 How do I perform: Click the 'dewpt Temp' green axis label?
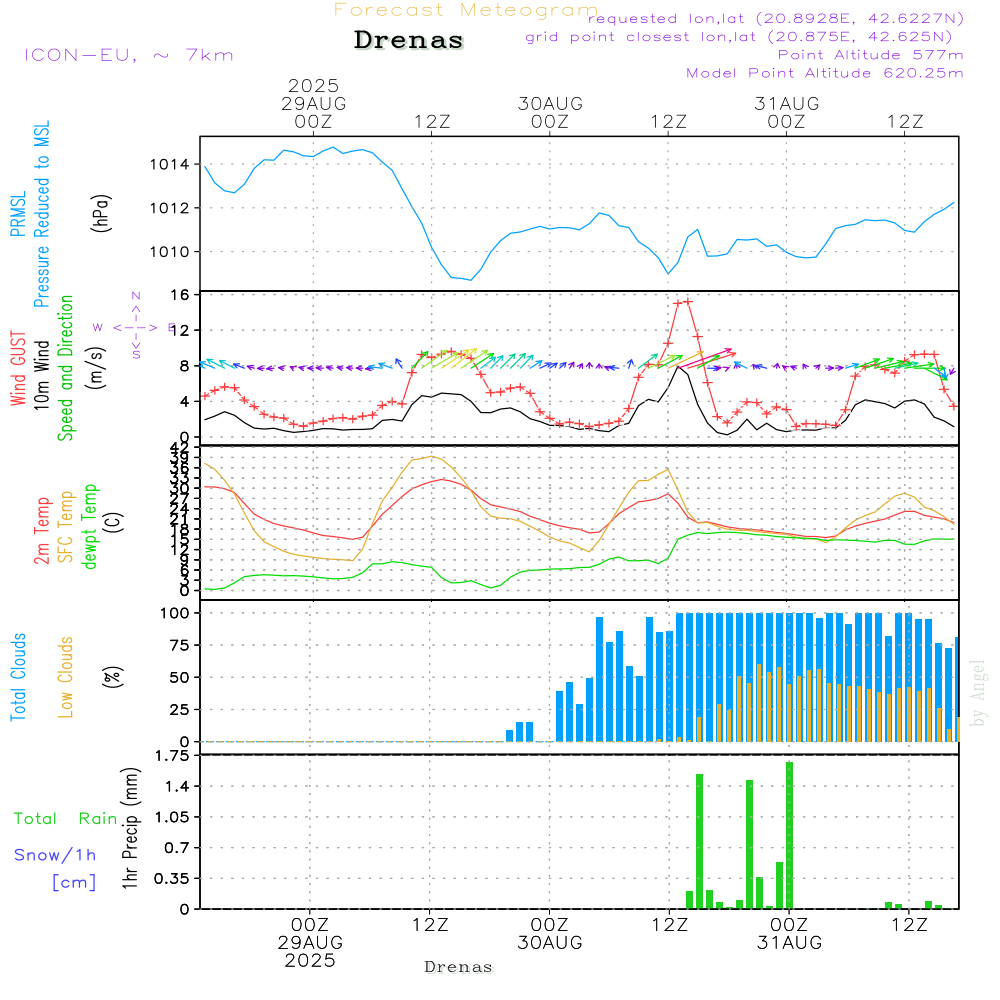(x=89, y=526)
